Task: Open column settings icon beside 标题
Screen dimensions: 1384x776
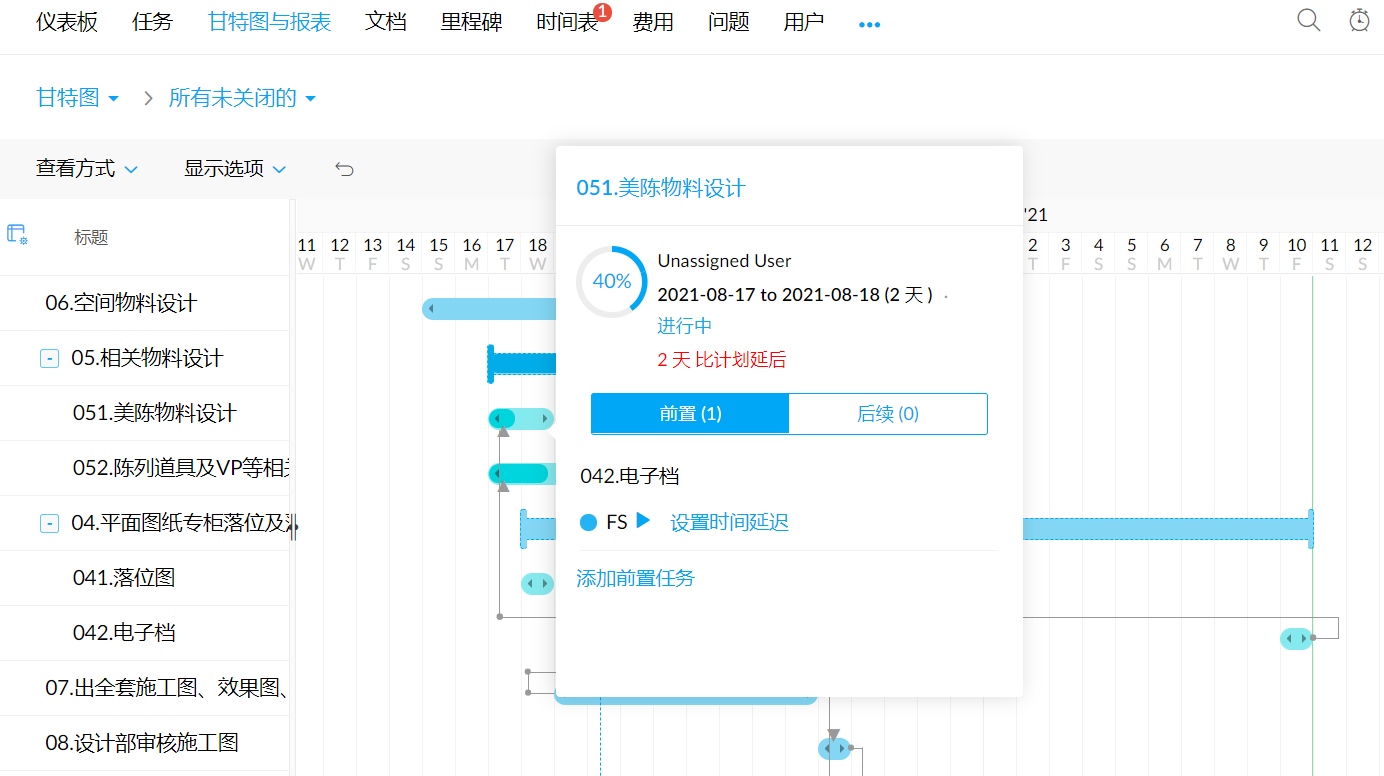Action: [x=17, y=235]
